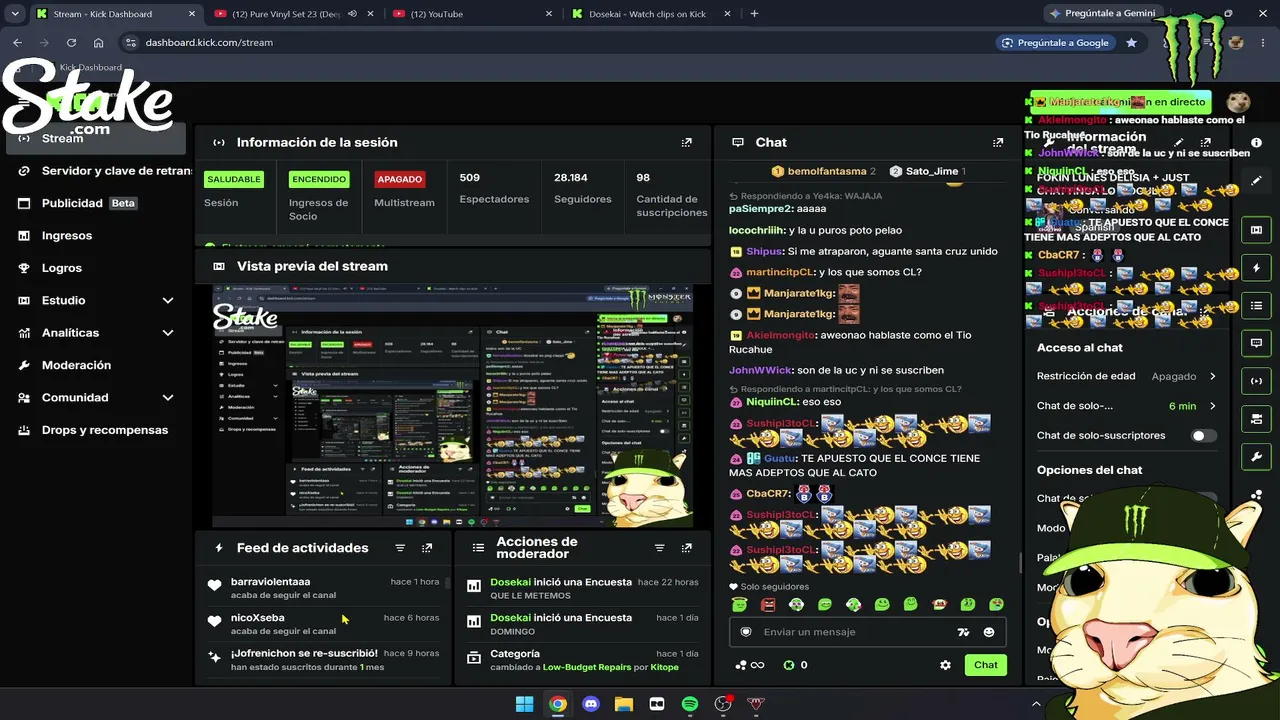Click the chat identity badge icon
The width and height of the screenshot is (1280, 720).
tap(746, 632)
